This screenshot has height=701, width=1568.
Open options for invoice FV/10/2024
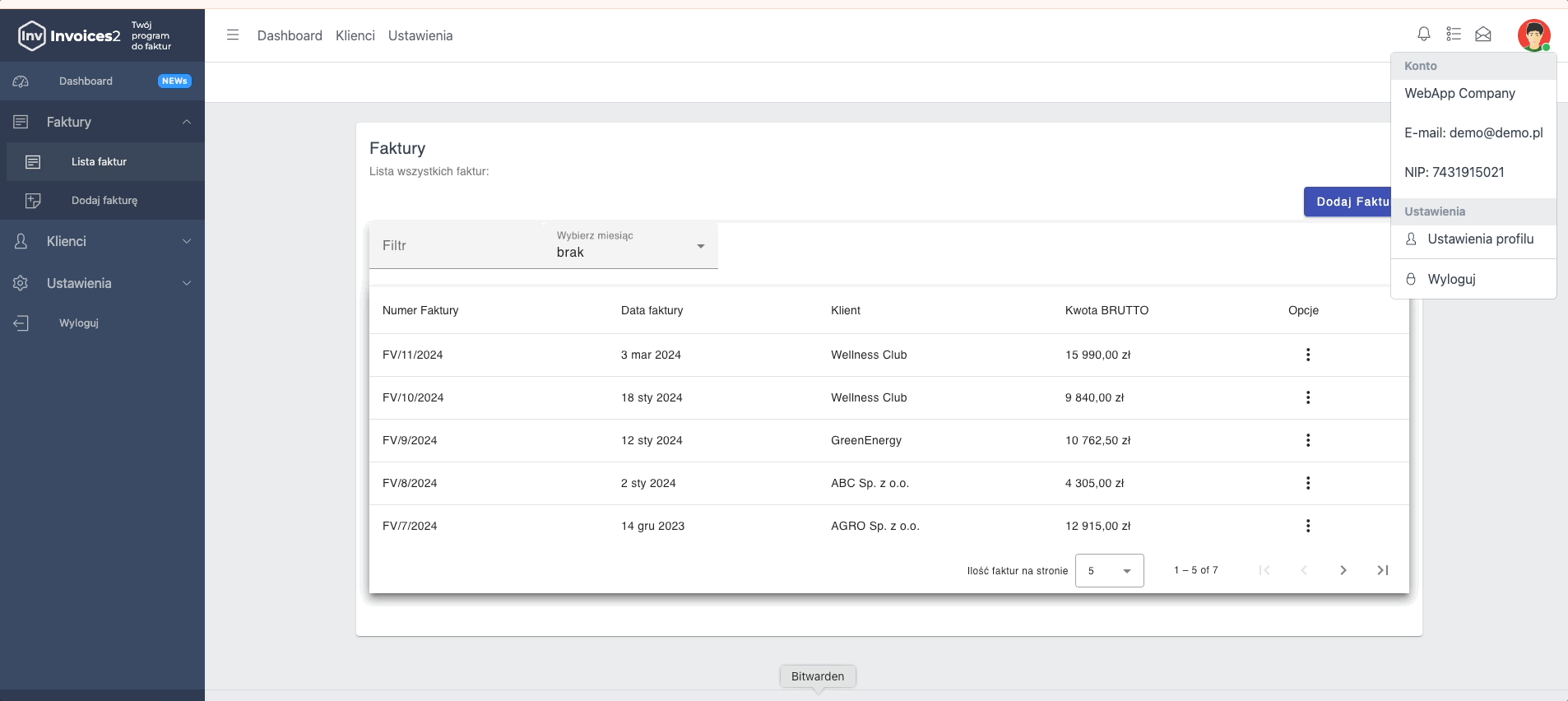(1308, 397)
